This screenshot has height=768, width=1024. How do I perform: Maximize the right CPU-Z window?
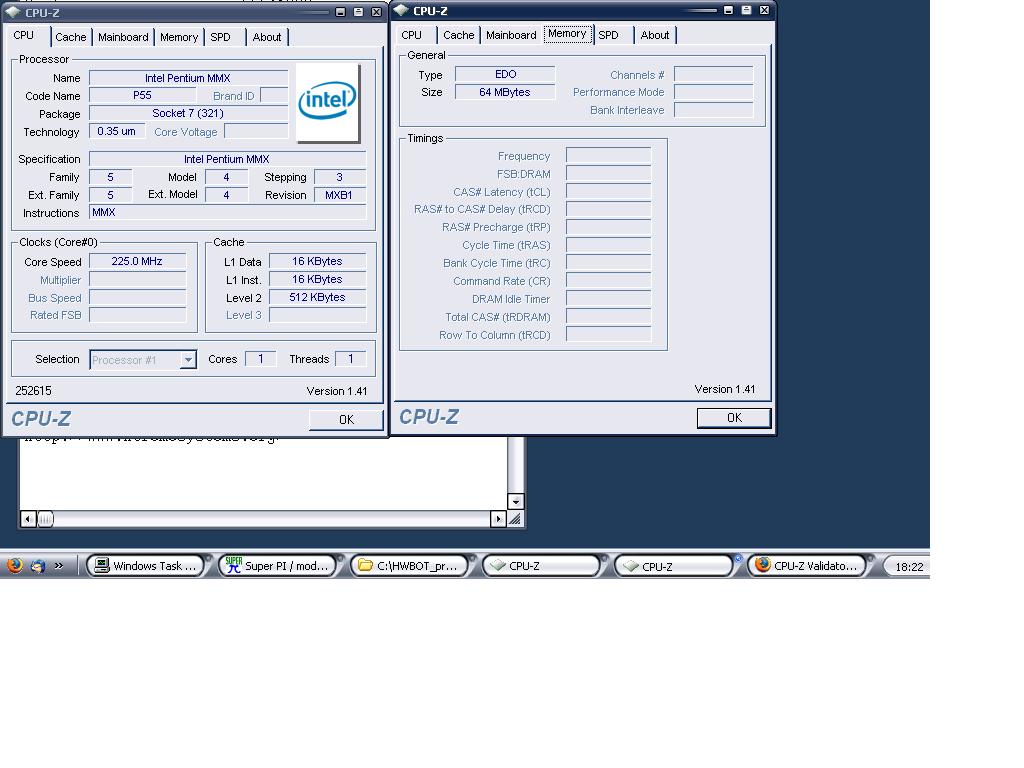click(746, 10)
